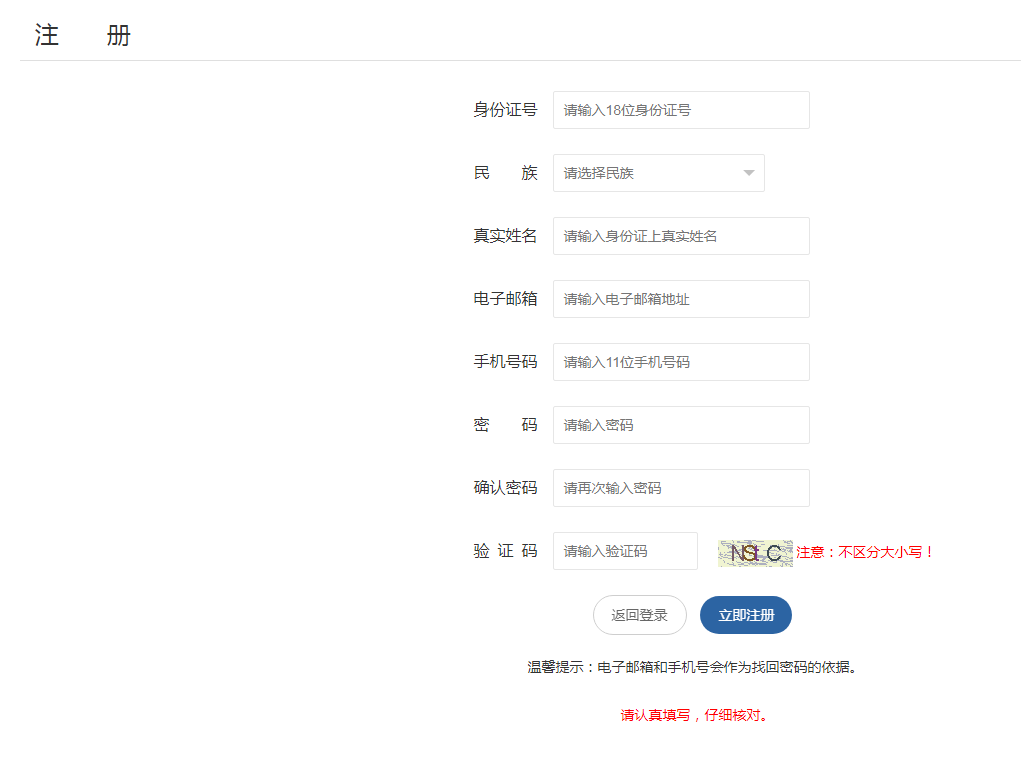This screenshot has height=777, width=1021.
Task: Focus the 电子邮箱 email address field
Action: (681, 299)
